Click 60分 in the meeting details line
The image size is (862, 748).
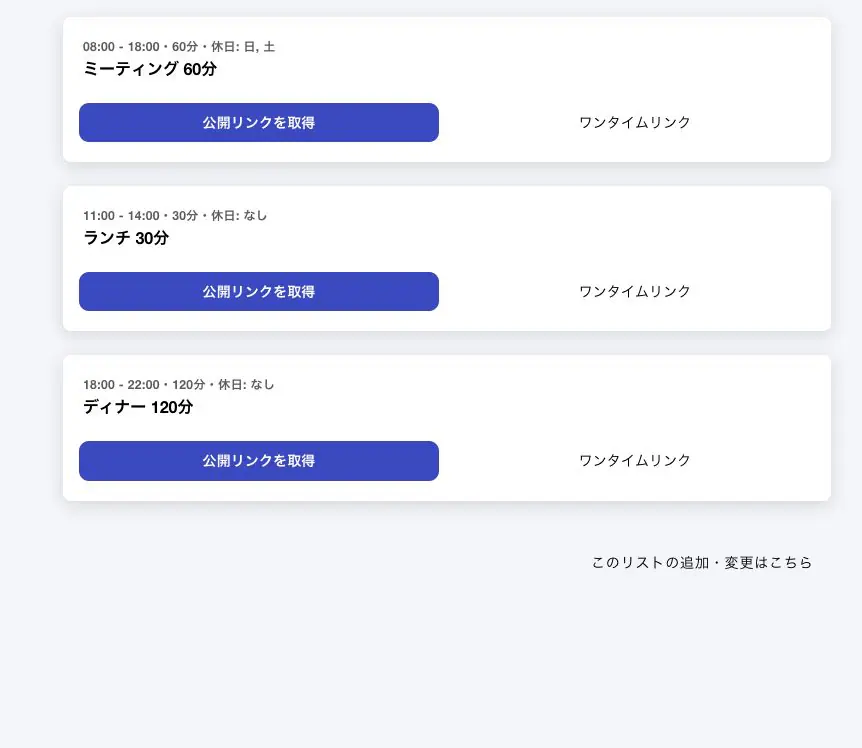[184, 47]
